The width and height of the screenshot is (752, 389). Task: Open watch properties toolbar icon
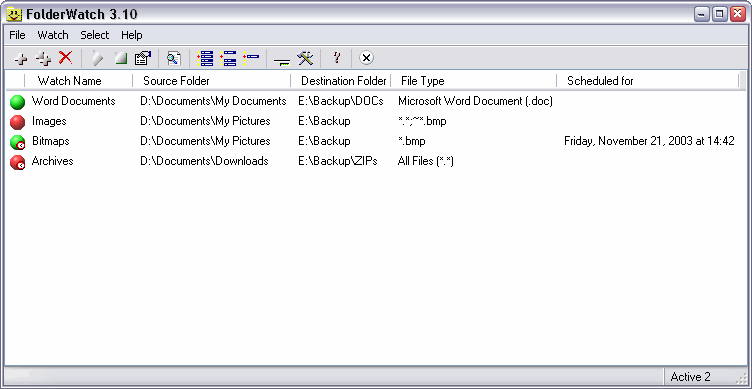click(142, 59)
